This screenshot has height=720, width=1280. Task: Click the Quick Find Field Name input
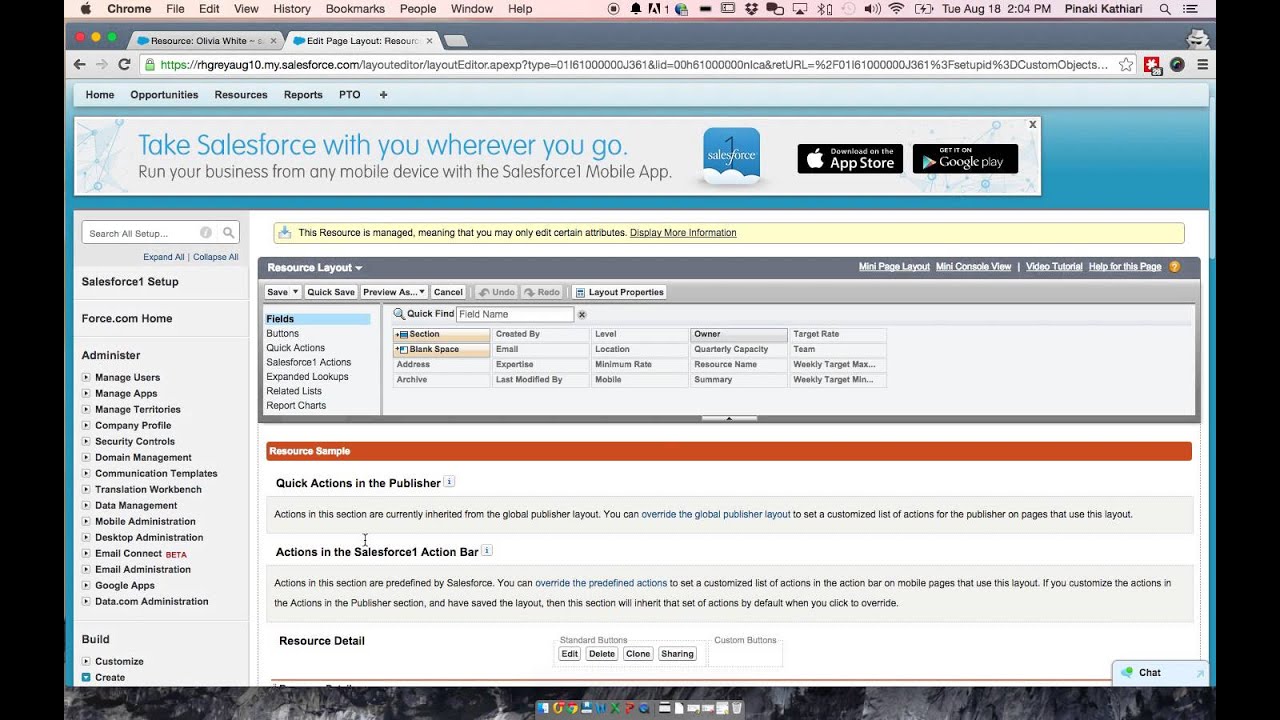coord(515,314)
